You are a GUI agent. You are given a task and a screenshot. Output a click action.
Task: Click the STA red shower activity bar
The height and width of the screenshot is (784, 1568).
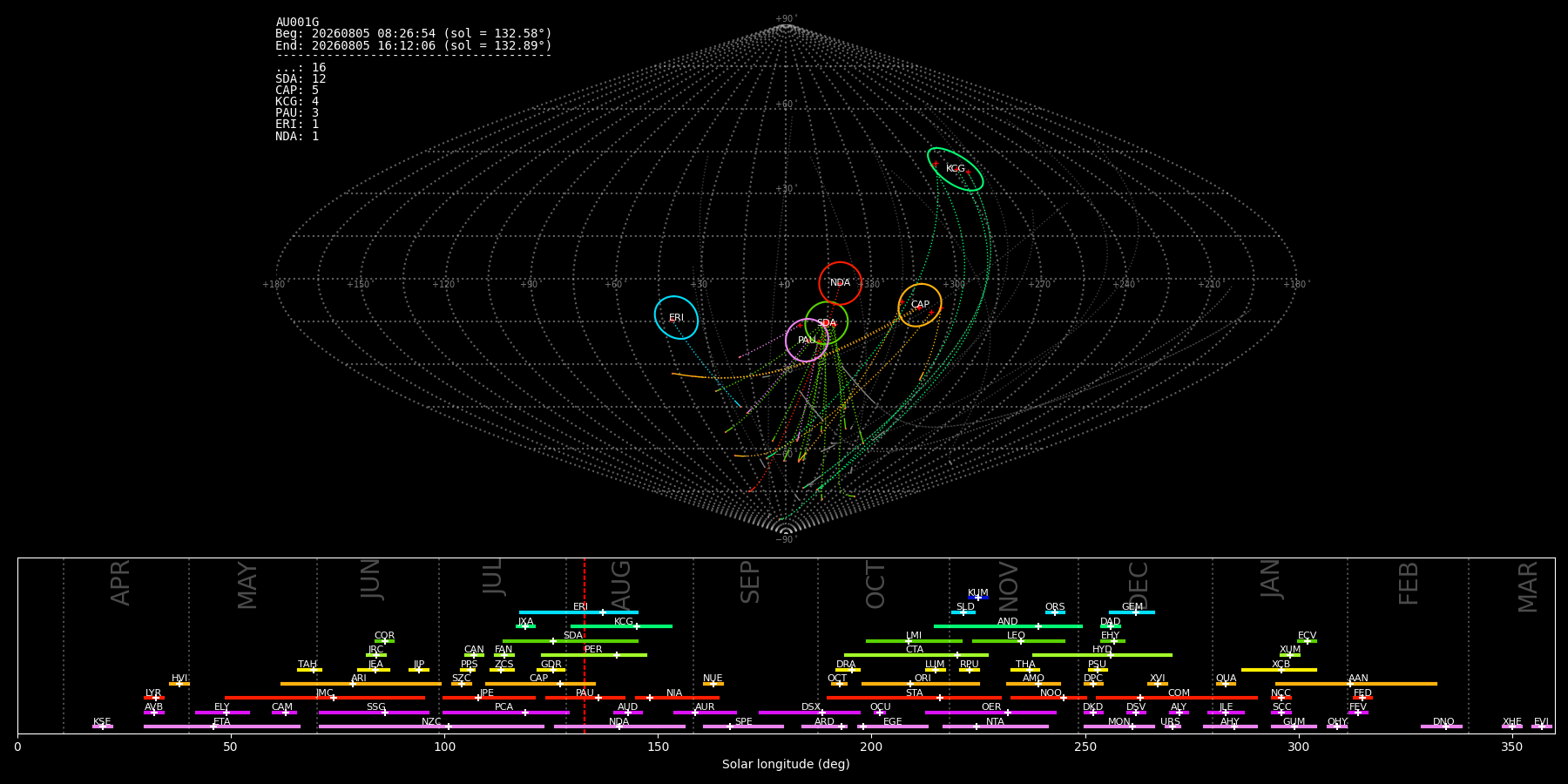914,698
